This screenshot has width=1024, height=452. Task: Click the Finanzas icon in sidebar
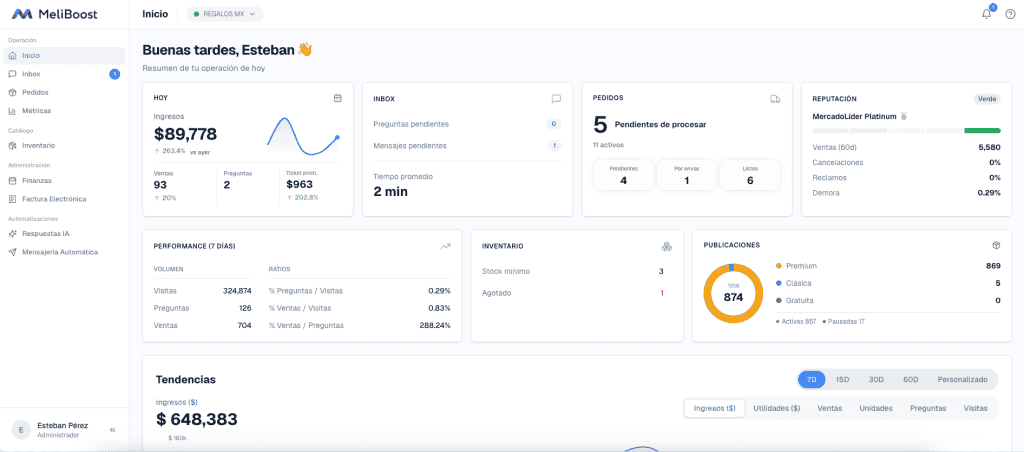click(12, 180)
